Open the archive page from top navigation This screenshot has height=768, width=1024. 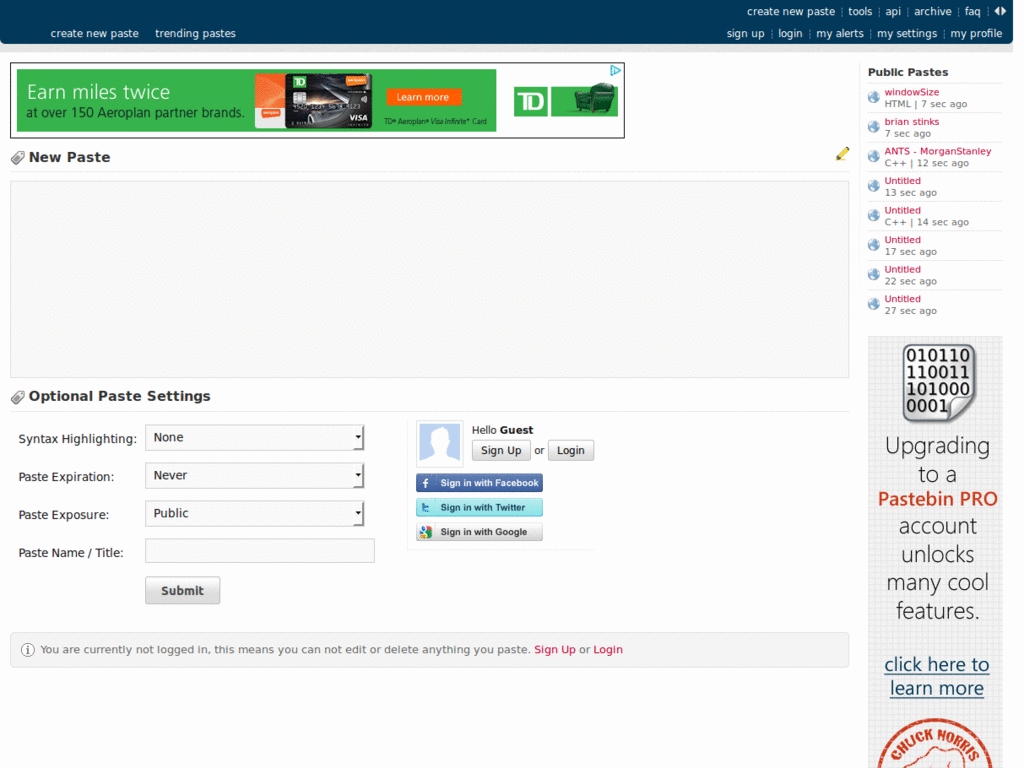pyautogui.click(x=932, y=11)
